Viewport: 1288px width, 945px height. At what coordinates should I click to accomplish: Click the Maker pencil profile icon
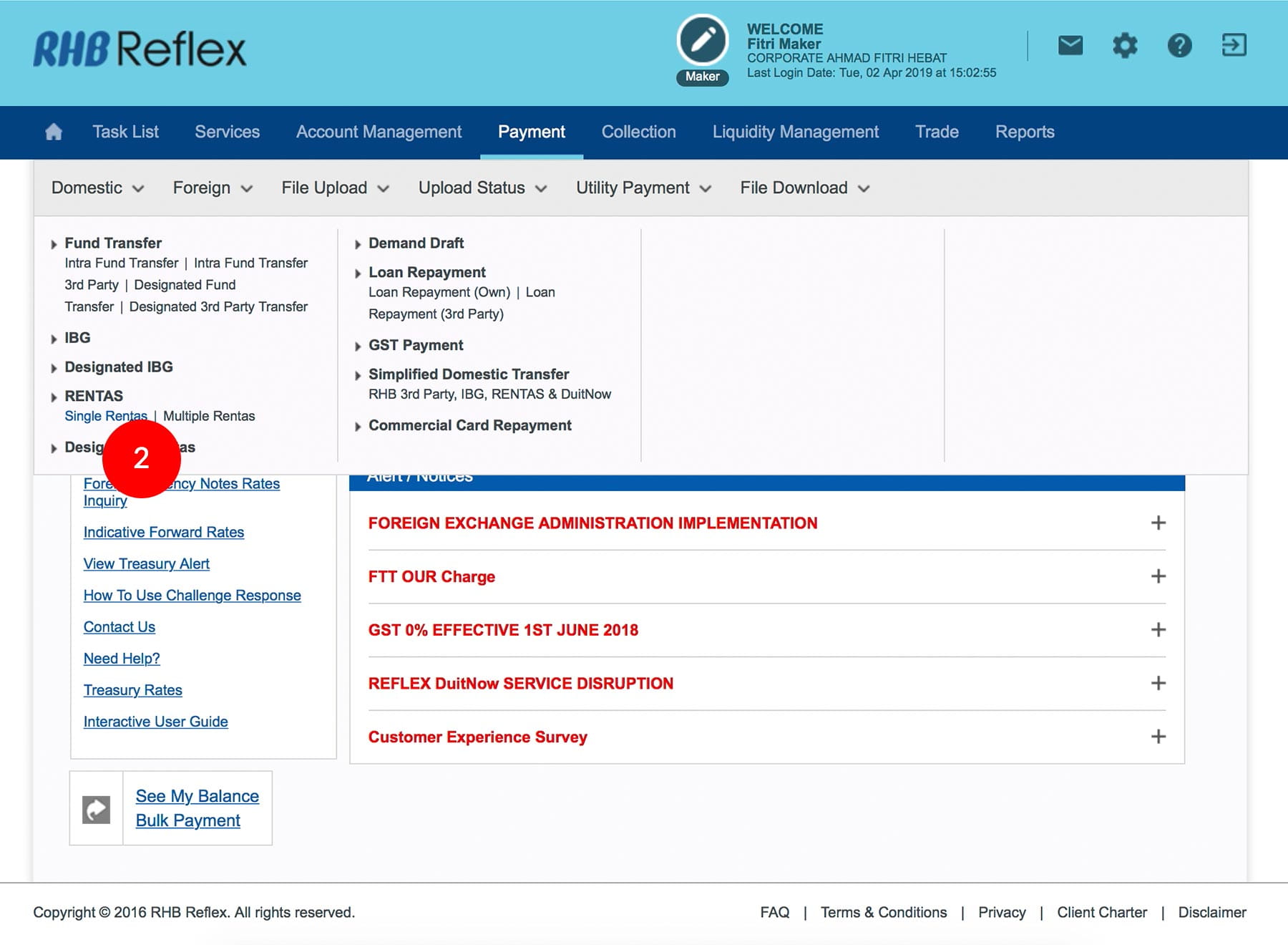(702, 42)
